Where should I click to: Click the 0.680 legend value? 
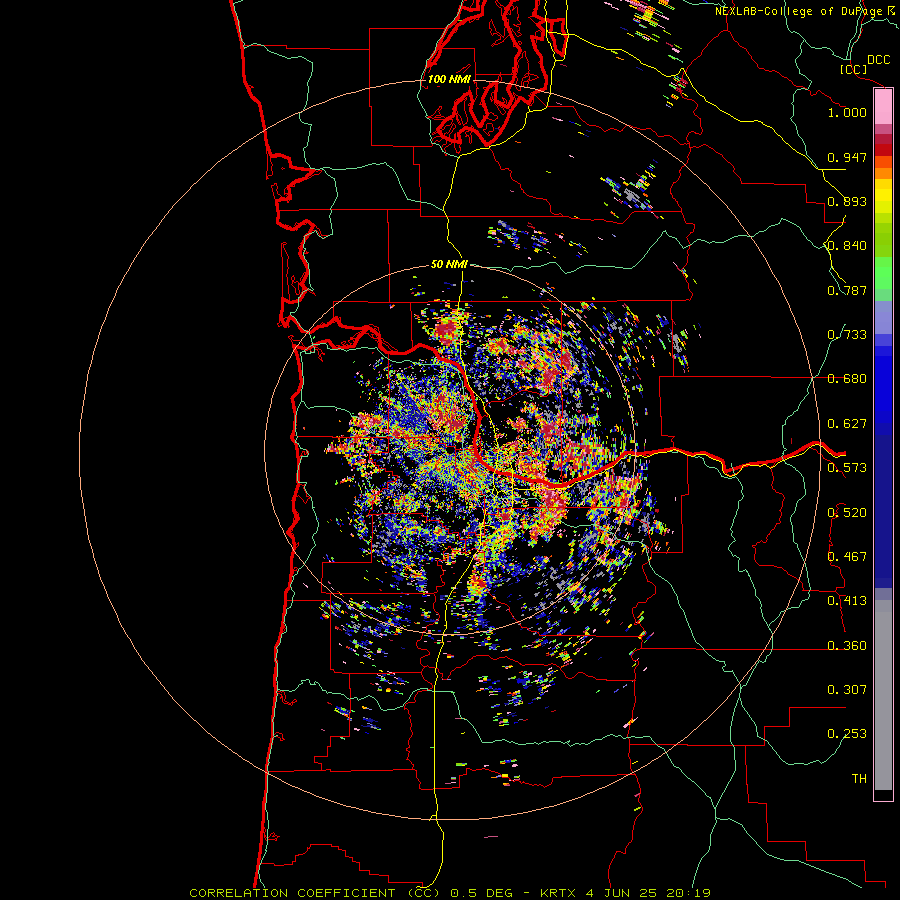pyautogui.click(x=847, y=379)
